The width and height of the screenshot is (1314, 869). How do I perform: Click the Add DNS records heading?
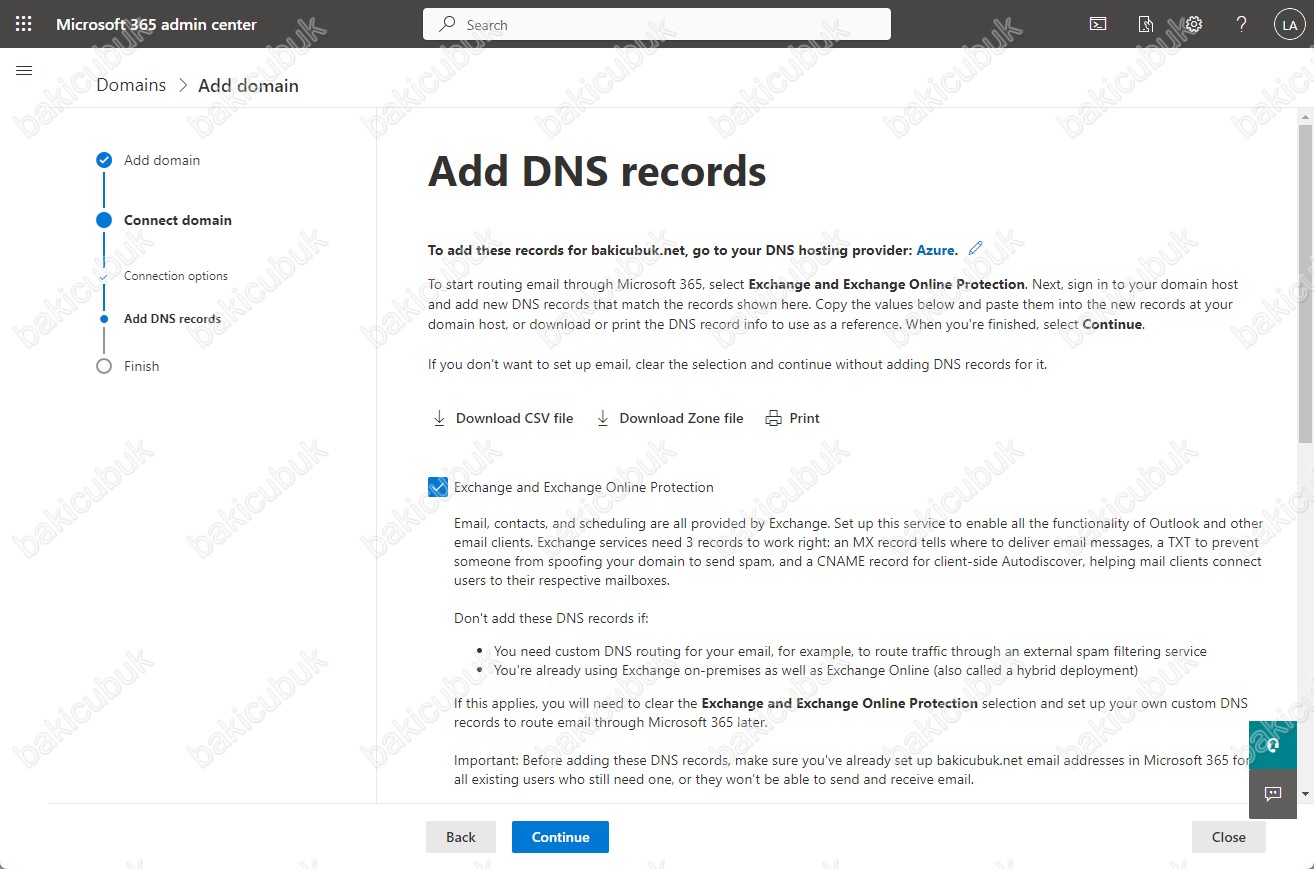tap(597, 172)
